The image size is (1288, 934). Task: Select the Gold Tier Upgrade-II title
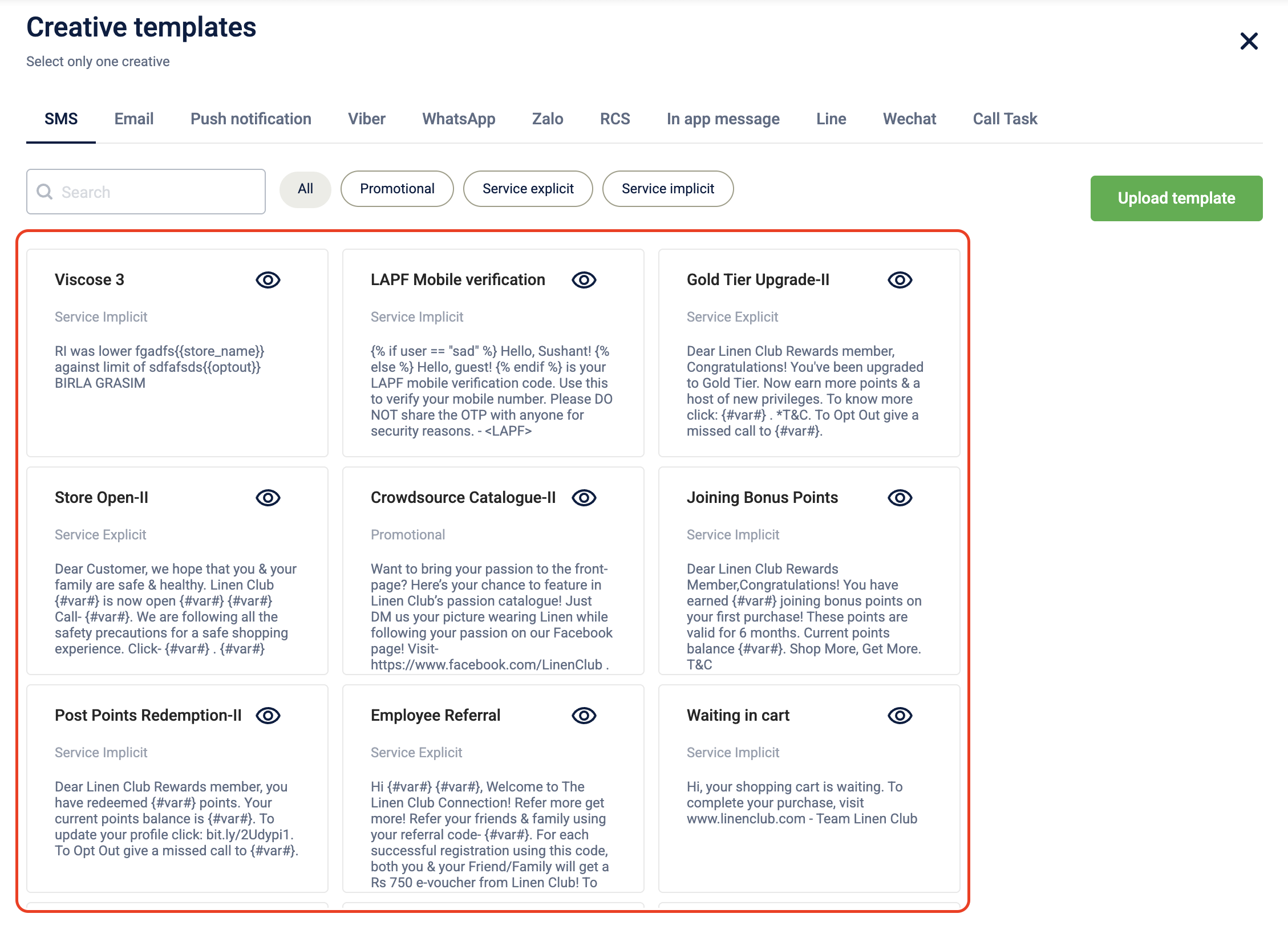coord(758,280)
